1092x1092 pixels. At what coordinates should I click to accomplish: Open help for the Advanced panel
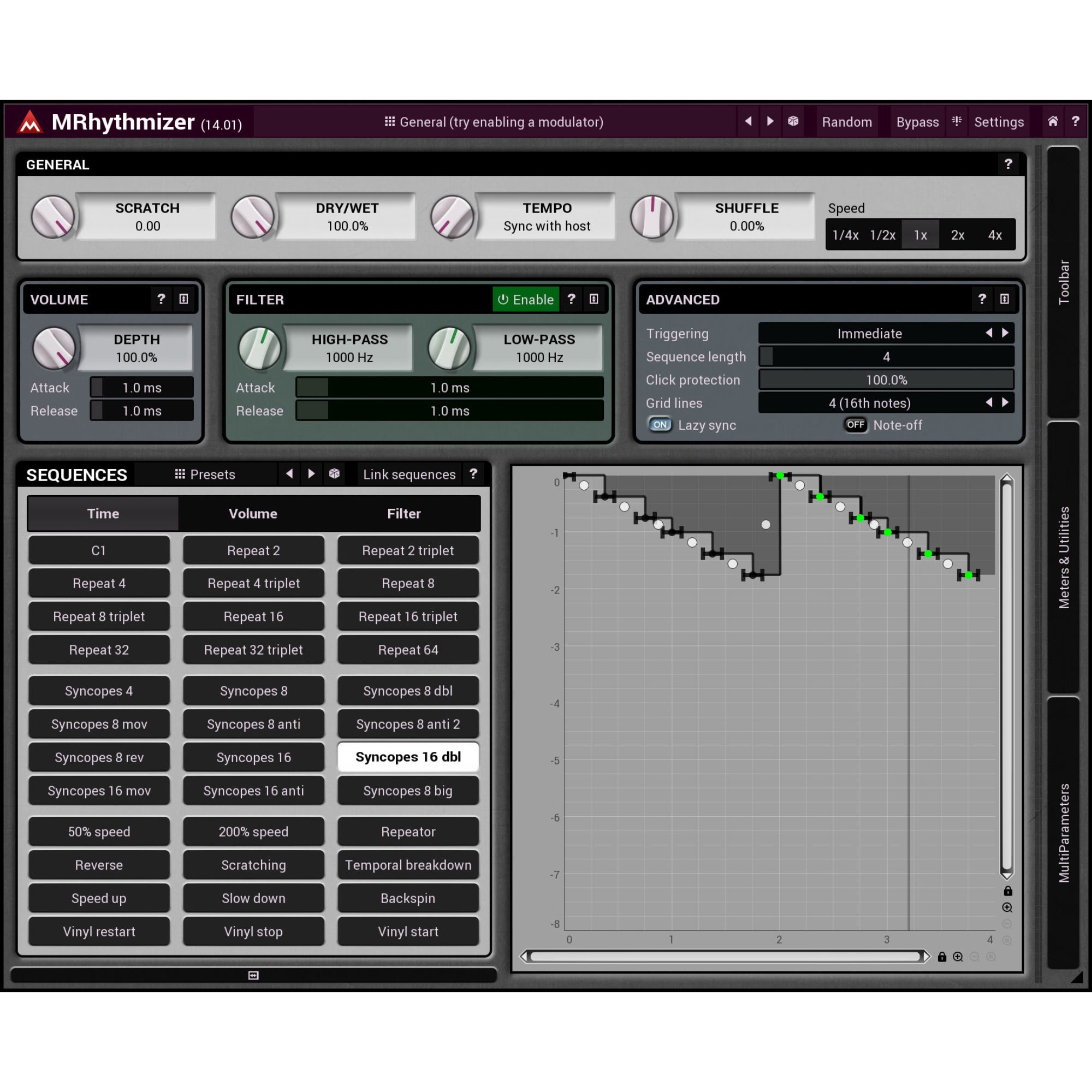point(982,299)
